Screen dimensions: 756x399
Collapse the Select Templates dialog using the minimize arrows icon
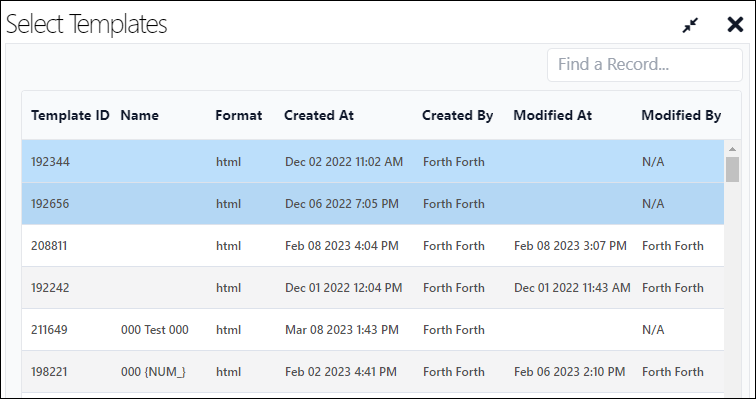tap(690, 26)
